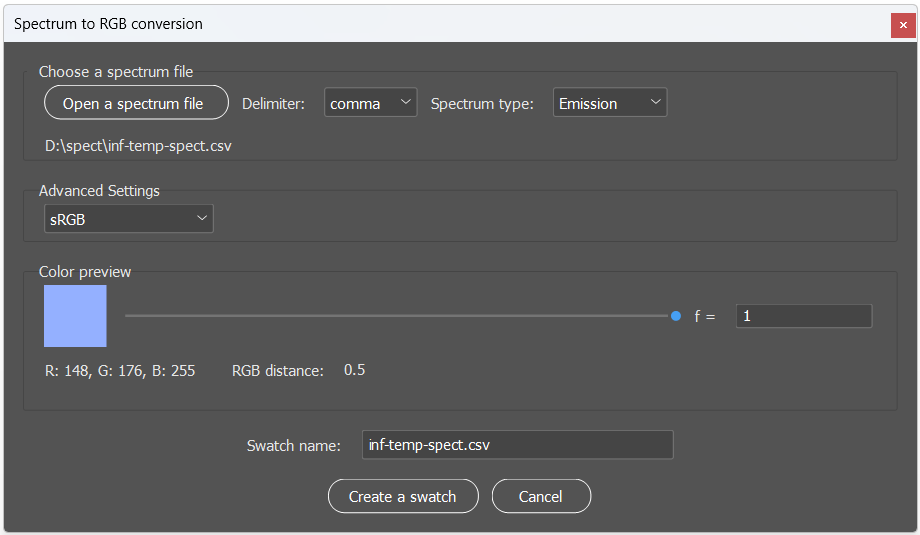The height and width of the screenshot is (535, 920).
Task: Expand the sRGB color space dropdown
Action: (x=128, y=219)
